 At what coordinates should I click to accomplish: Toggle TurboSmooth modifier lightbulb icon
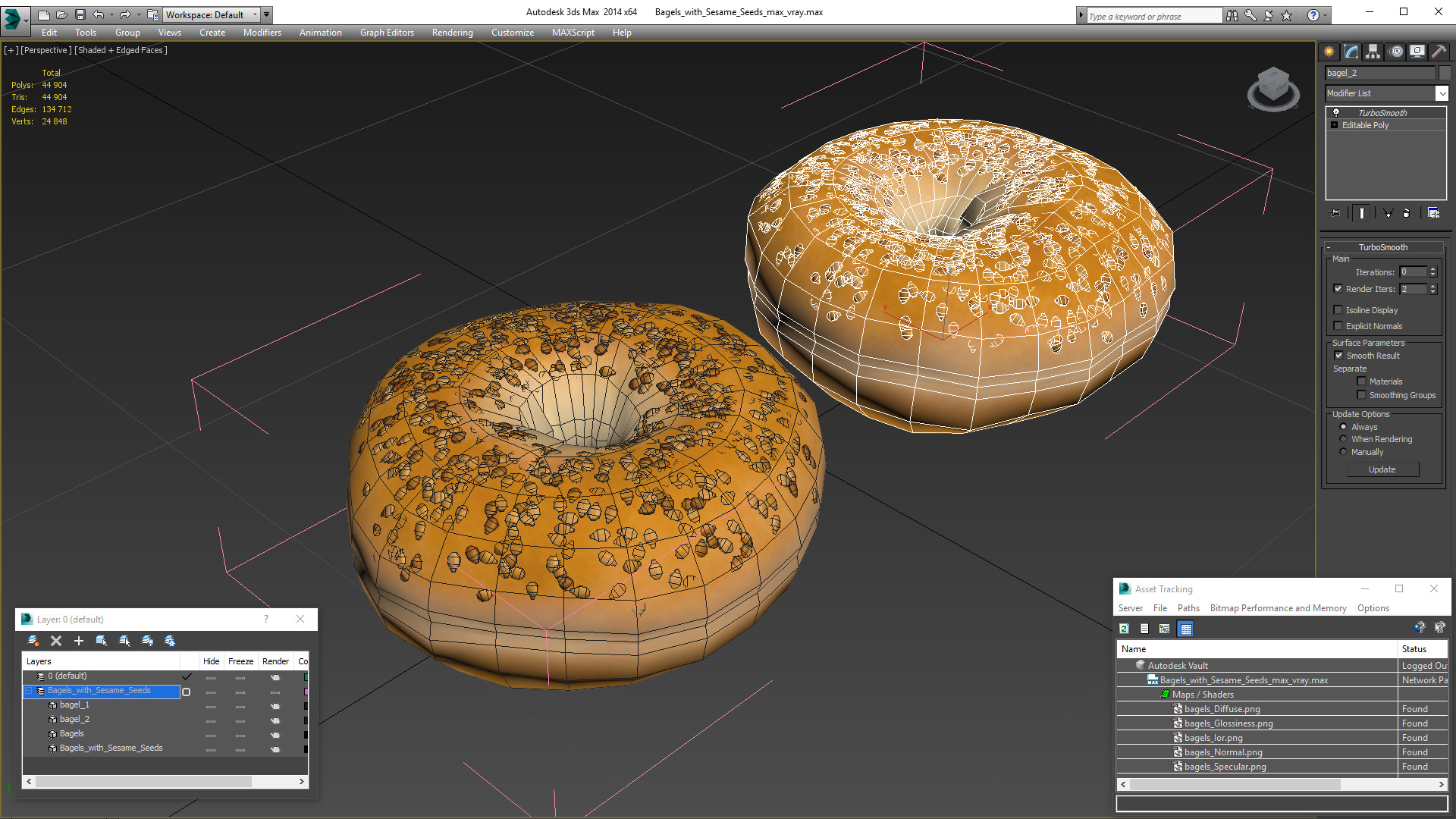tap(1336, 112)
